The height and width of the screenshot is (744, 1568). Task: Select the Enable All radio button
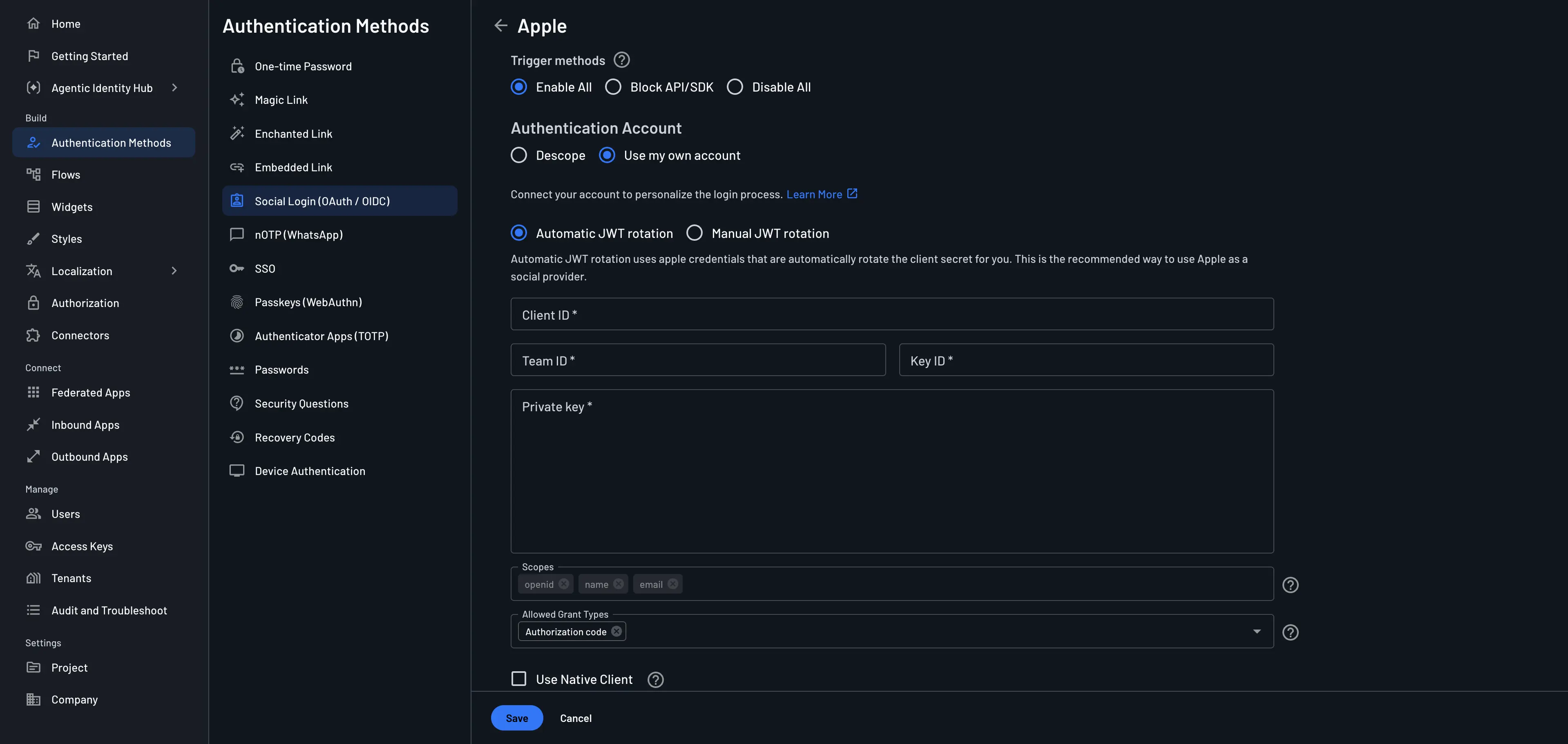[518, 87]
